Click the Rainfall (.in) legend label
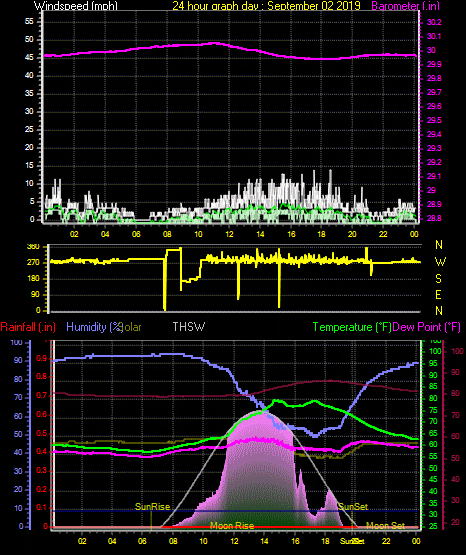466x555 pixels. (28, 327)
